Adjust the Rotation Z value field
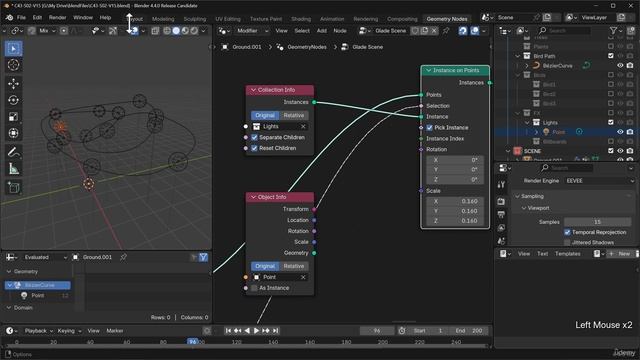640x360 pixels. (455, 179)
